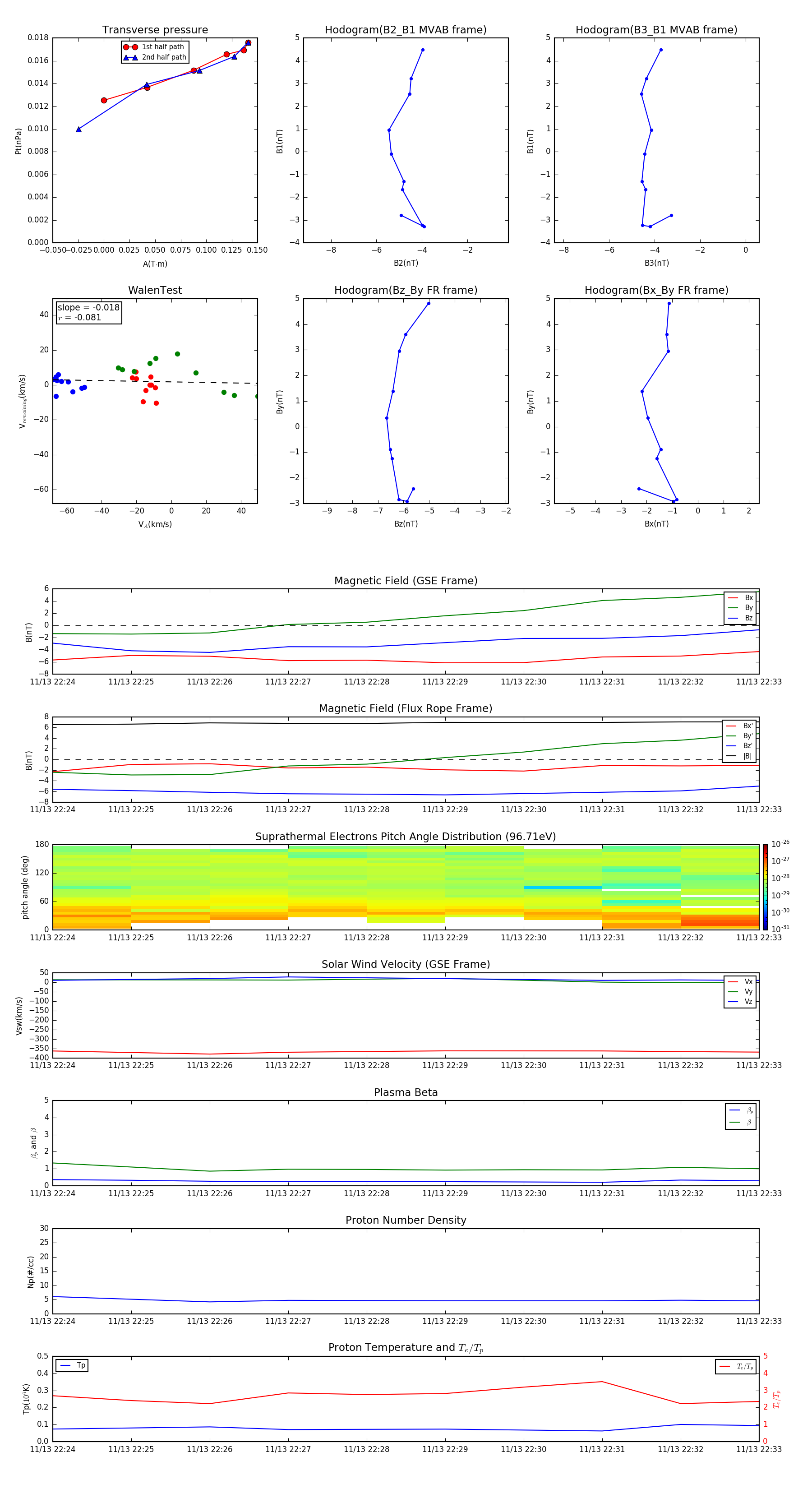The image size is (812, 1489).
Task: Click the "βp and β" y-axis label
Action: click(x=34, y=1143)
